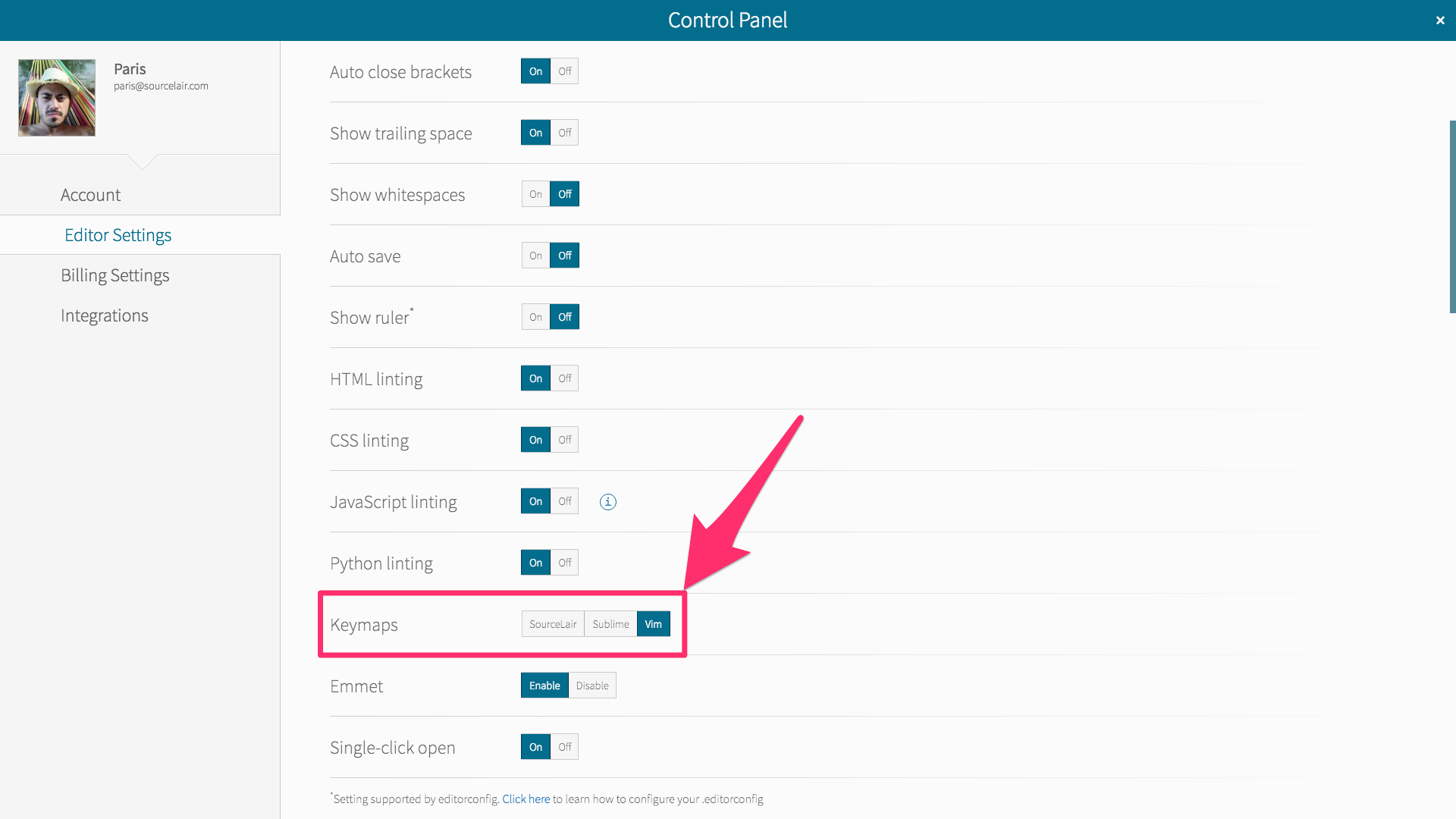The height and width of the screenshot is (819, 1456).
Task: Disable Emmet
Action: pyautogui.click(x=591, y=686)
